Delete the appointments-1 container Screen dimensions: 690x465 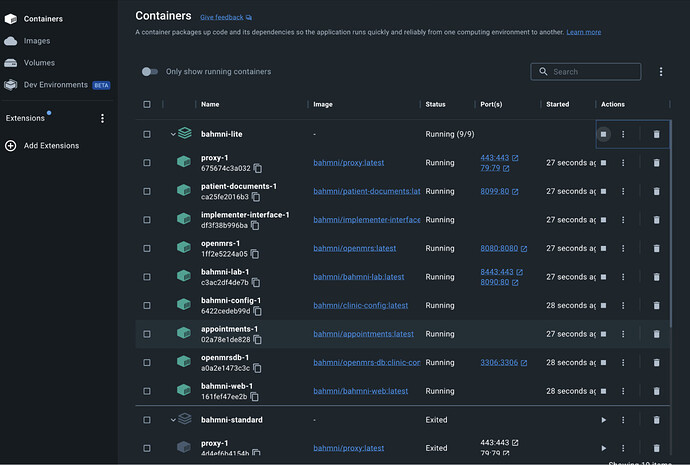[656, 334]
